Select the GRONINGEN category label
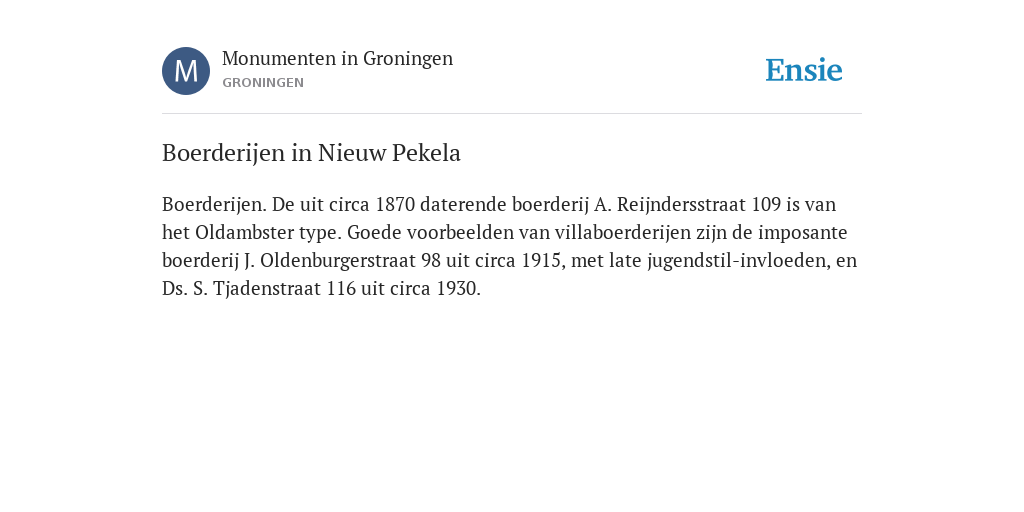 [x=263, y=83]
